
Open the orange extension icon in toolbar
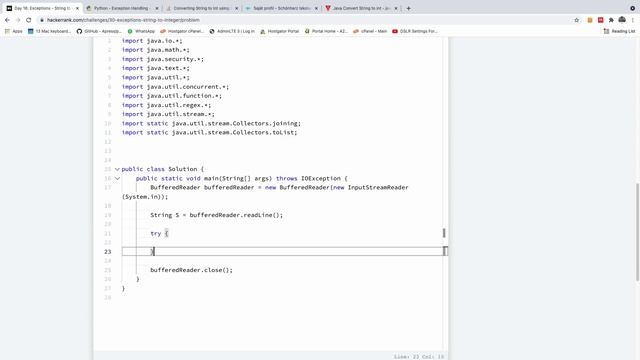click(590, 20)
